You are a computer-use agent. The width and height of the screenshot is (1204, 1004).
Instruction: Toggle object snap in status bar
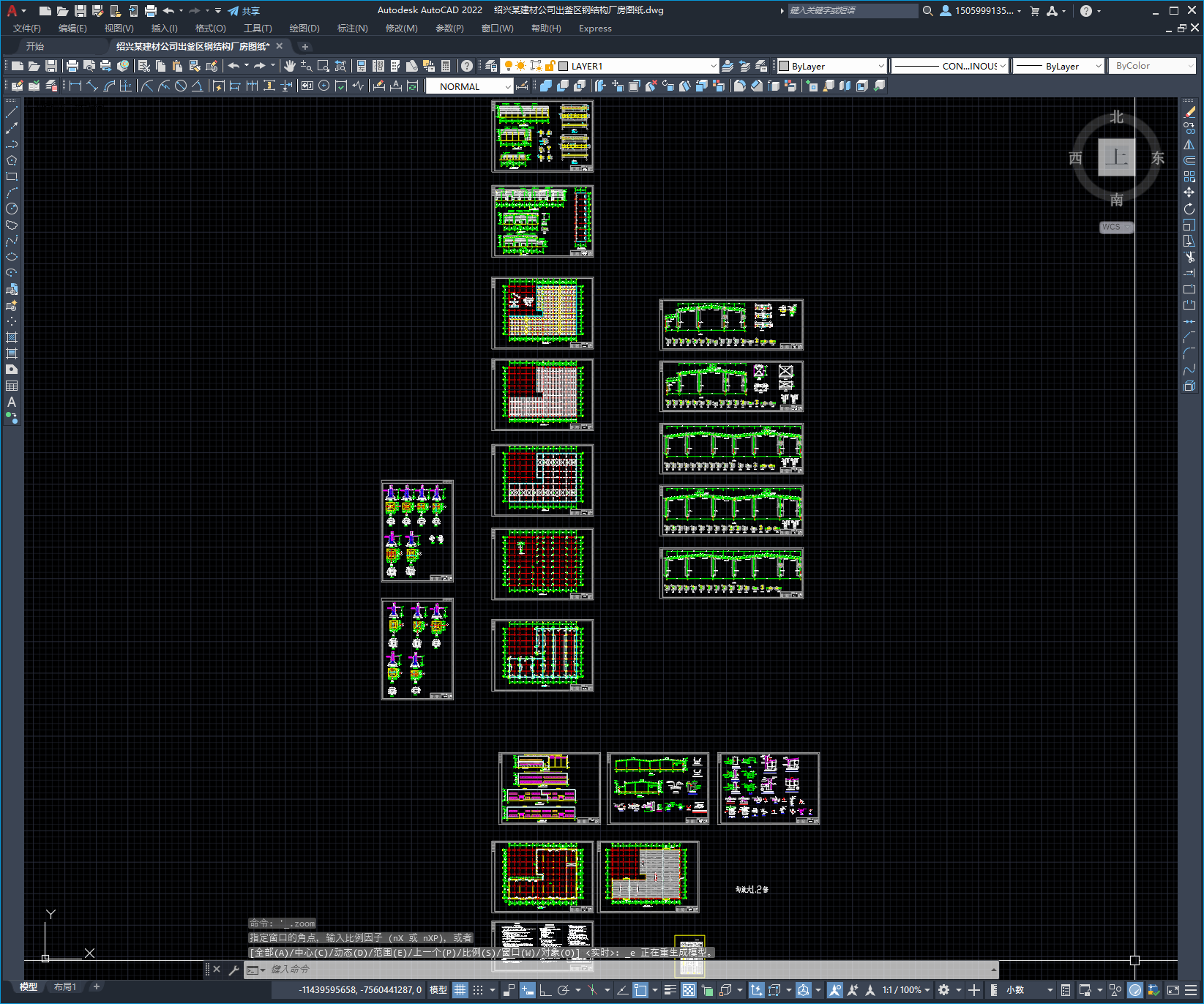pos(640,990)
